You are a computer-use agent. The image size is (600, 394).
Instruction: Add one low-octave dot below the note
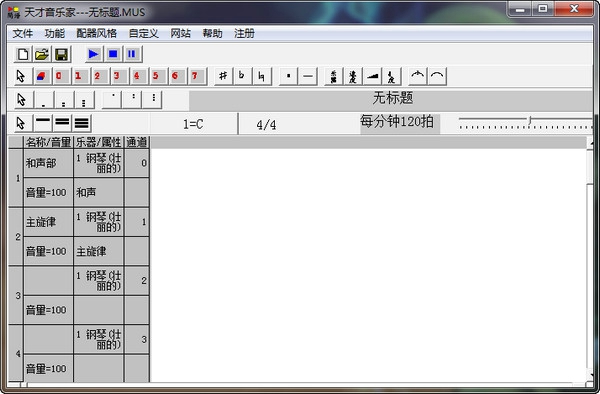tap(44, 100)
